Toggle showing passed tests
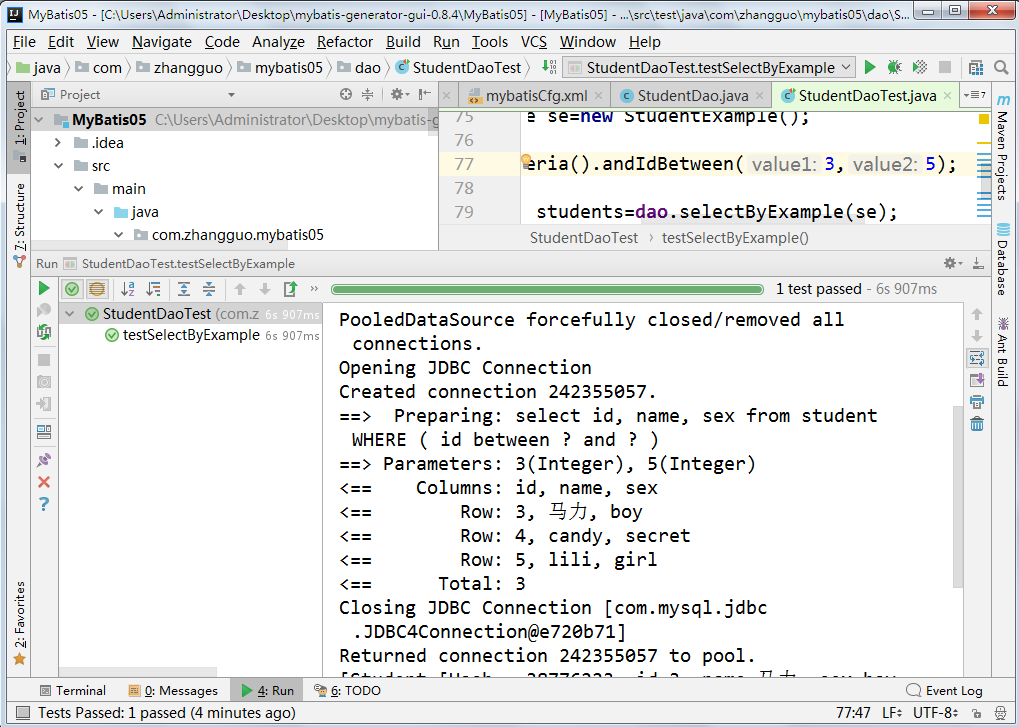The image size is (1019, 727). pos(72,288)
